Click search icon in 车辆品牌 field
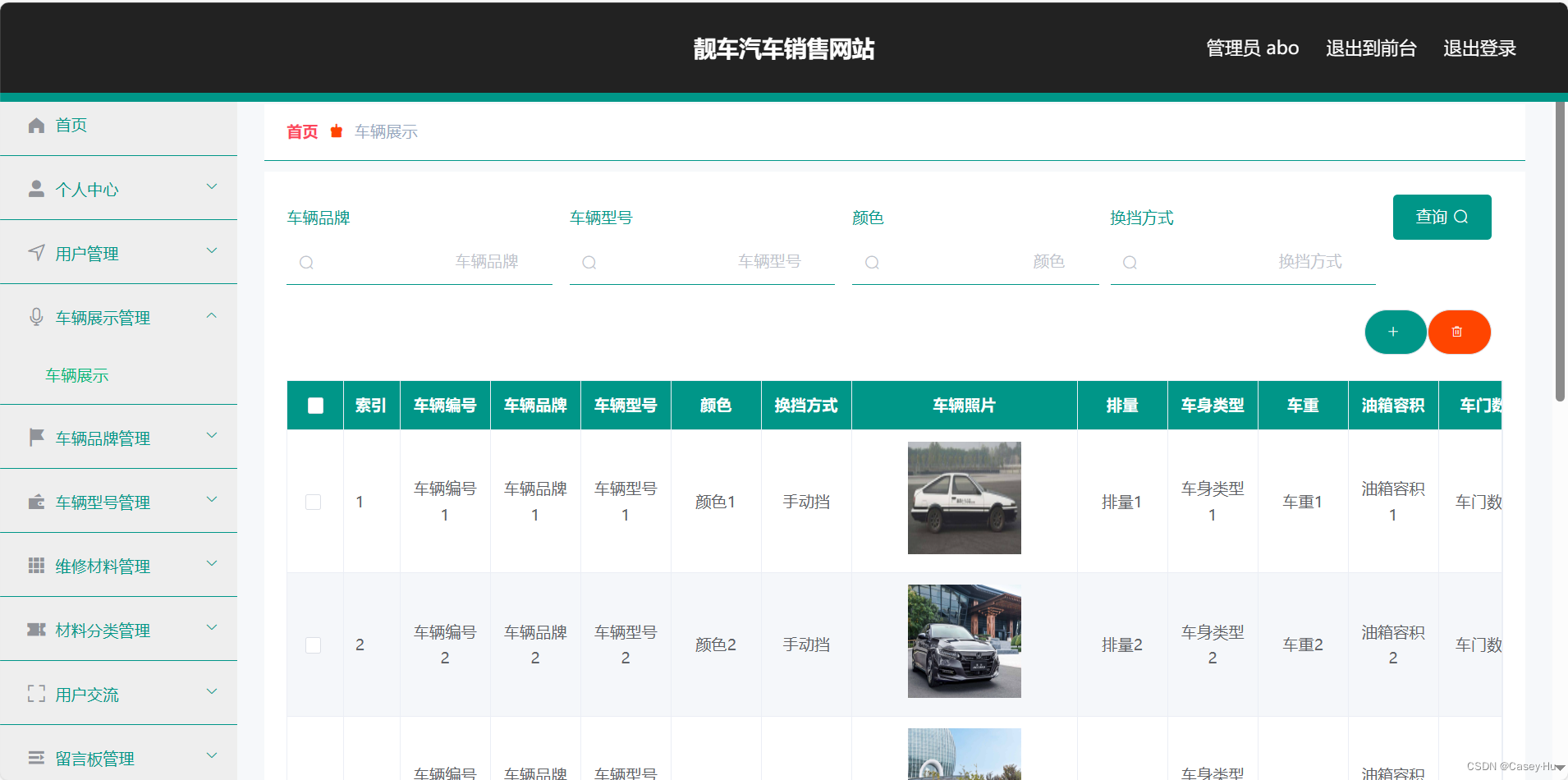1568x780 pixels. click(306, 263)
